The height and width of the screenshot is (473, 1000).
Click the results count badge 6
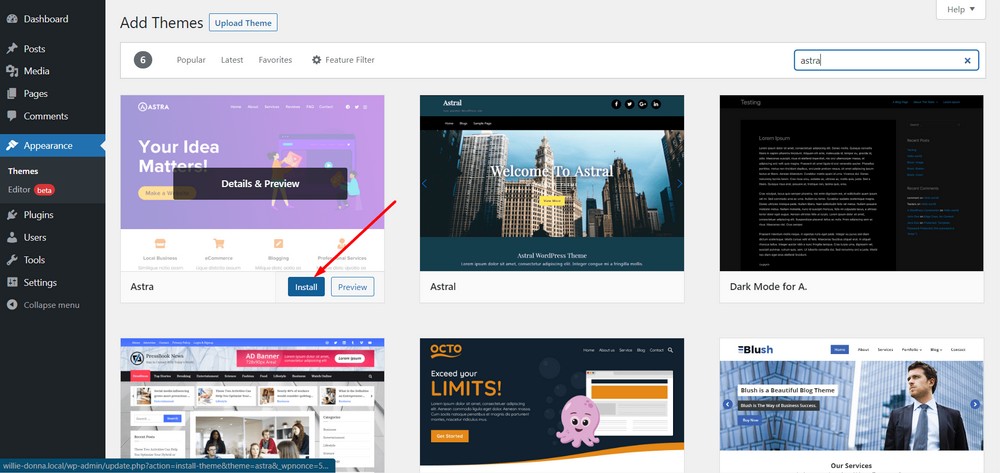pos(143,60)
